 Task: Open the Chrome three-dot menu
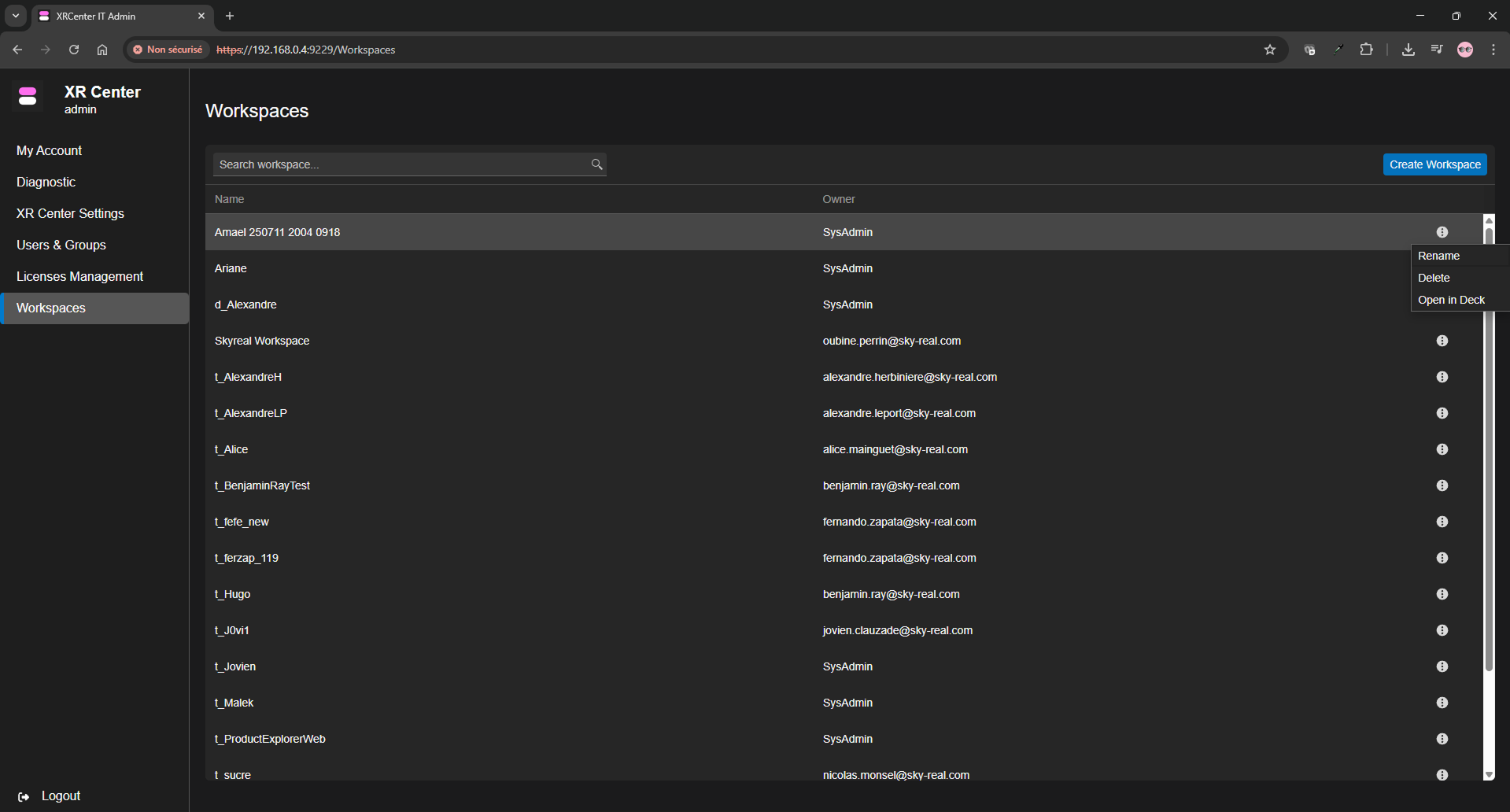pos(1493,50)
